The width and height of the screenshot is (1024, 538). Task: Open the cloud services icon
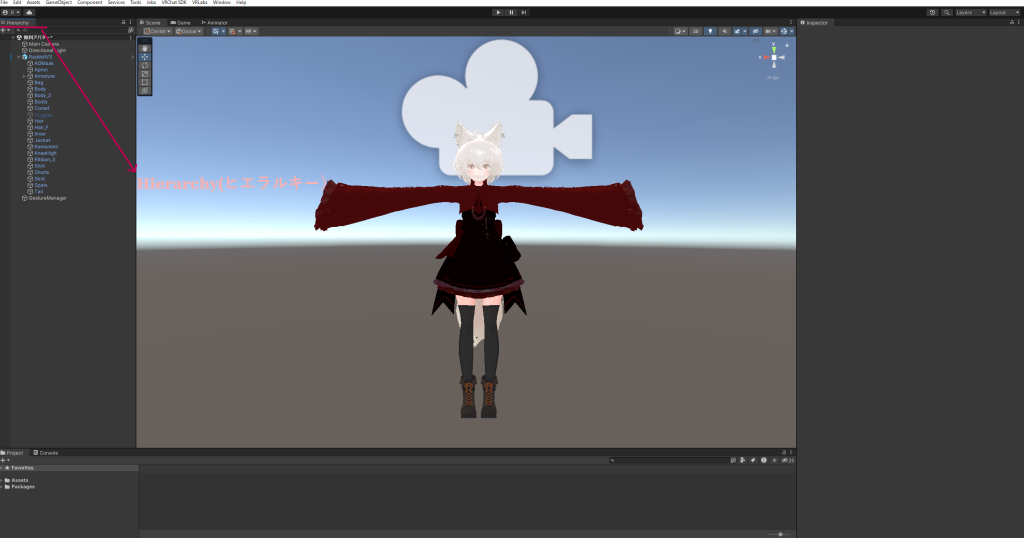29,12
